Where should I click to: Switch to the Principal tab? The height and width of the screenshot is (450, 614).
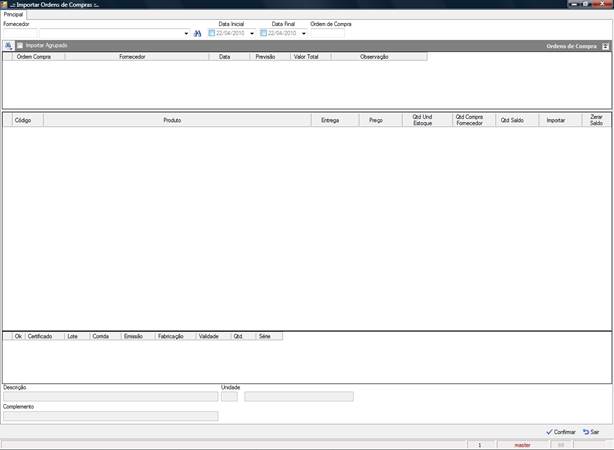pos(13,14)
